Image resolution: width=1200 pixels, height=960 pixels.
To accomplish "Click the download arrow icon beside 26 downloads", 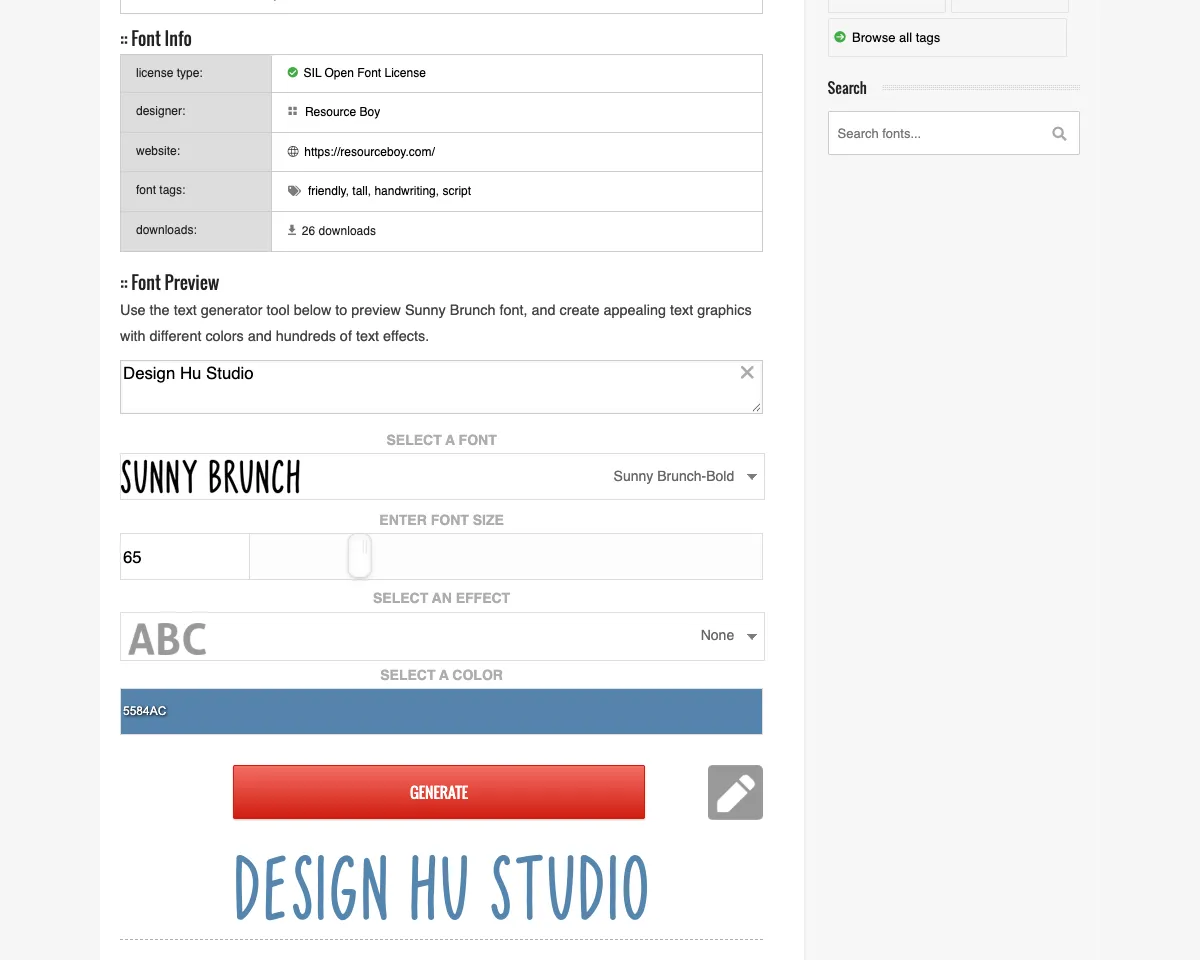I will [292, 230].
